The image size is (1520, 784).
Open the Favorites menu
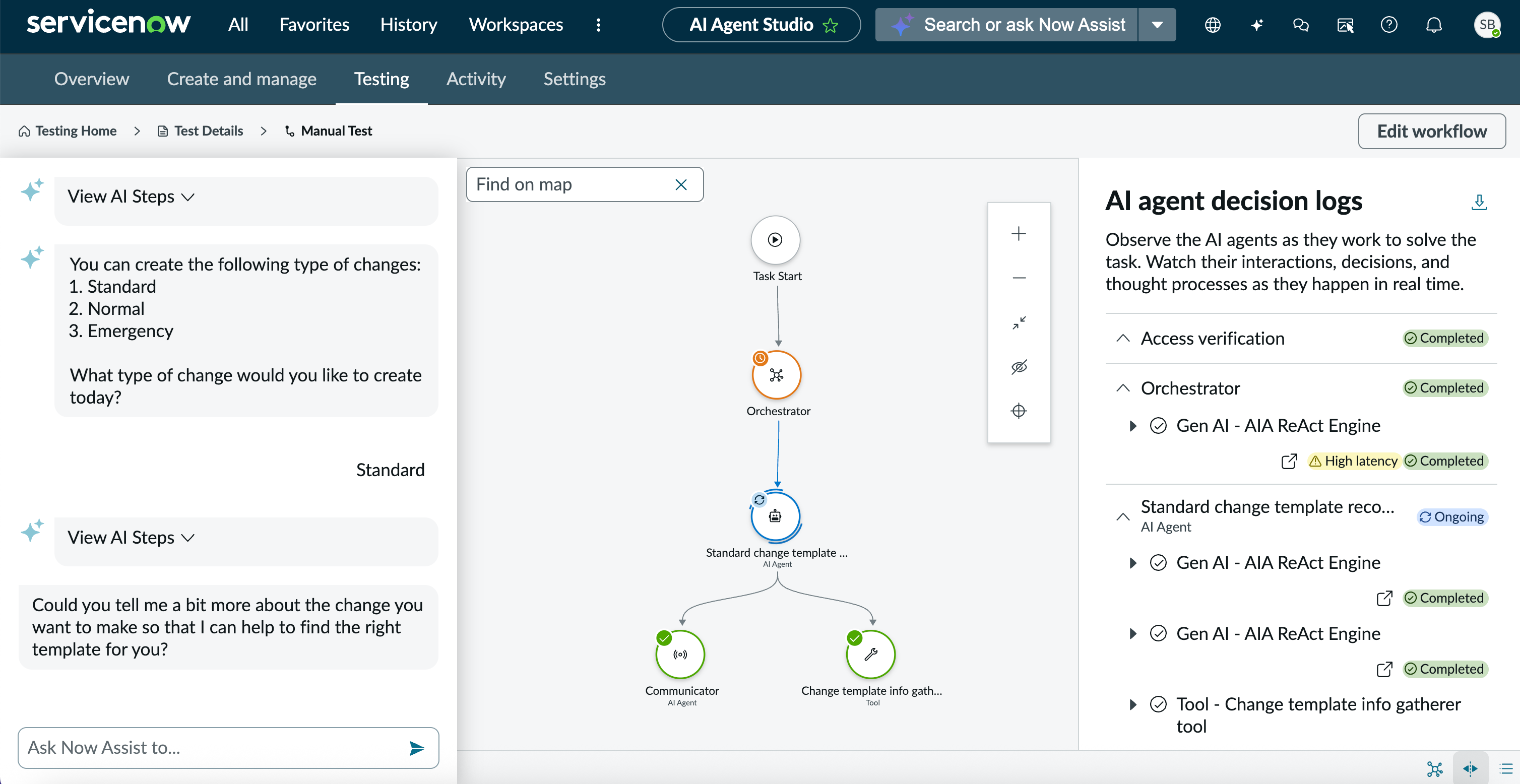pyautogui.click(x=314, y=24)
